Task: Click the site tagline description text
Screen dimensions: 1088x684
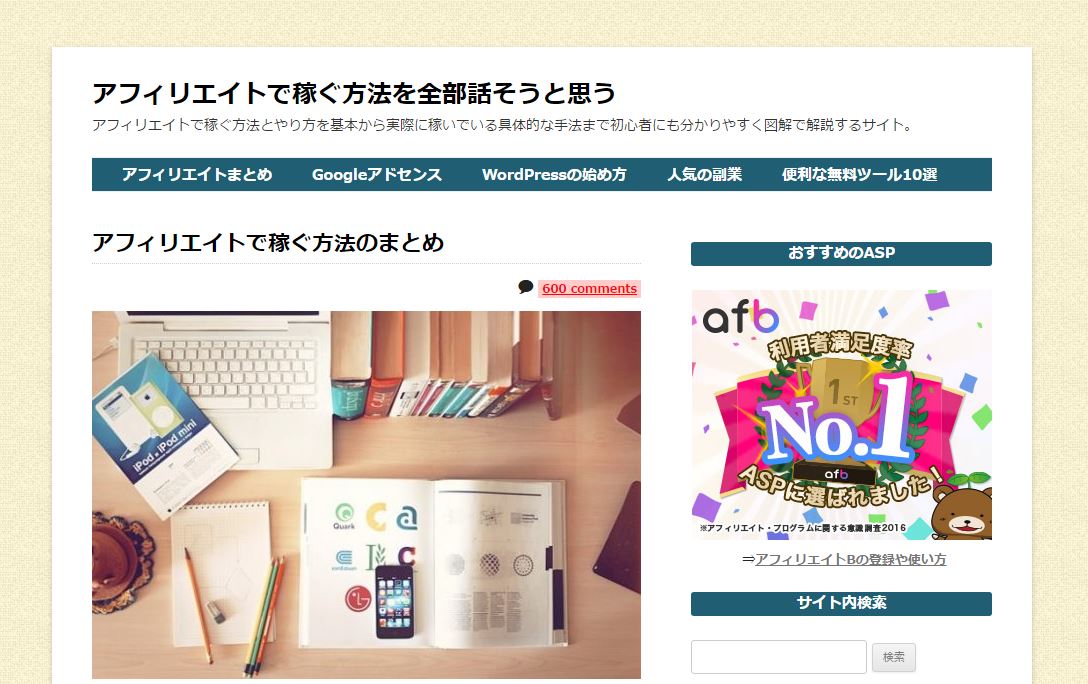Action: click(504, 125)
